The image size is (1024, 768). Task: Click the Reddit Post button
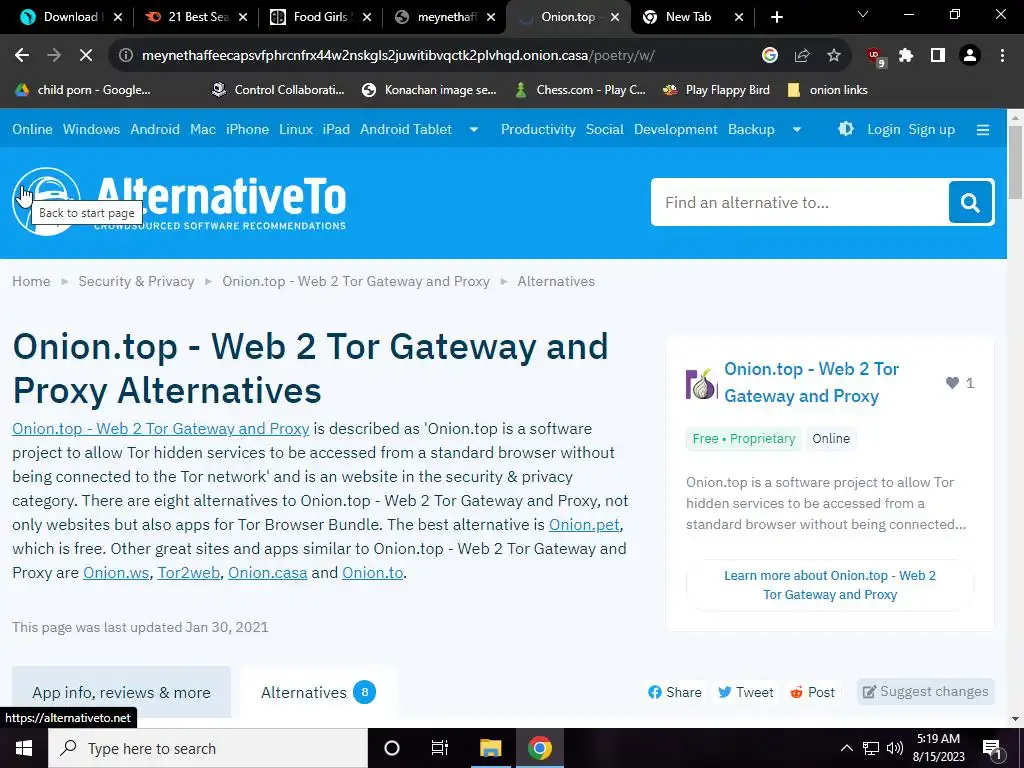pyautogui.click(x=812, y=692)
